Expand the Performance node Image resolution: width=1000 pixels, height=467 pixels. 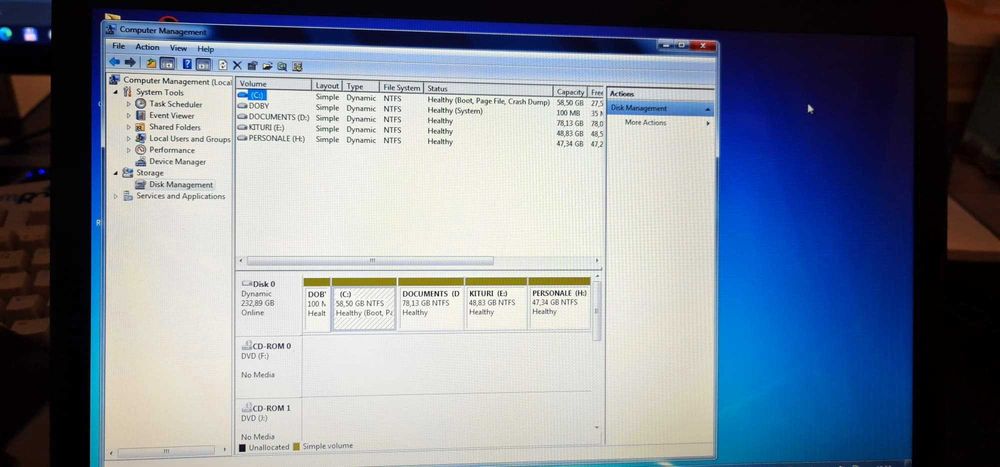point(129,150)
